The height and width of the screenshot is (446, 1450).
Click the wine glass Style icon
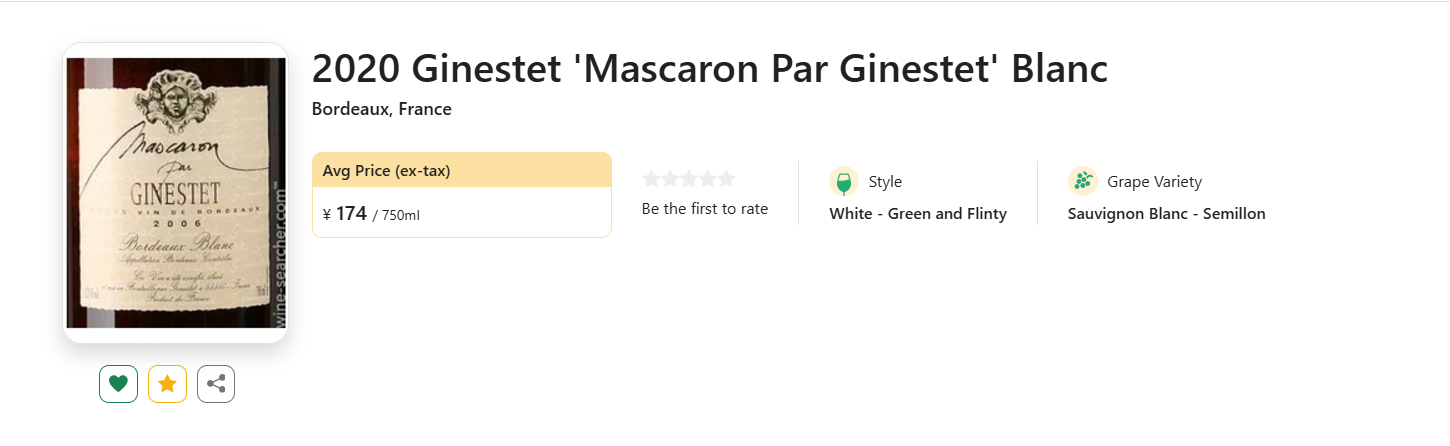pos(844,181)
